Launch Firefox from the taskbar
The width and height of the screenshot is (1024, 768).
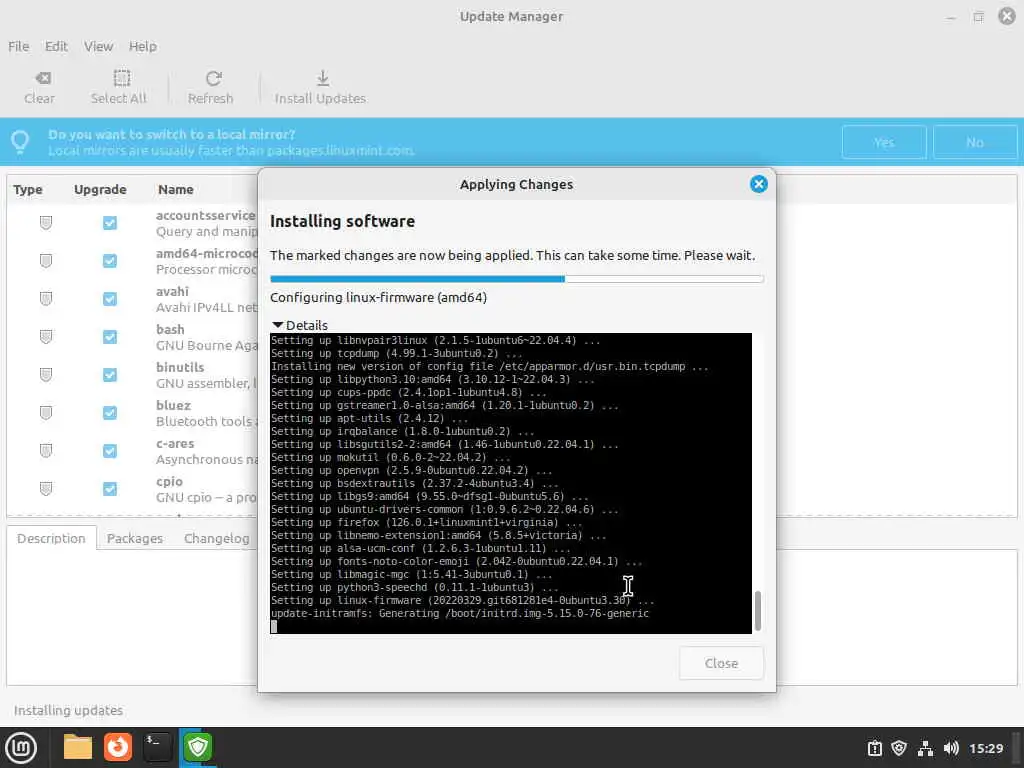click(x=118, y=747)
